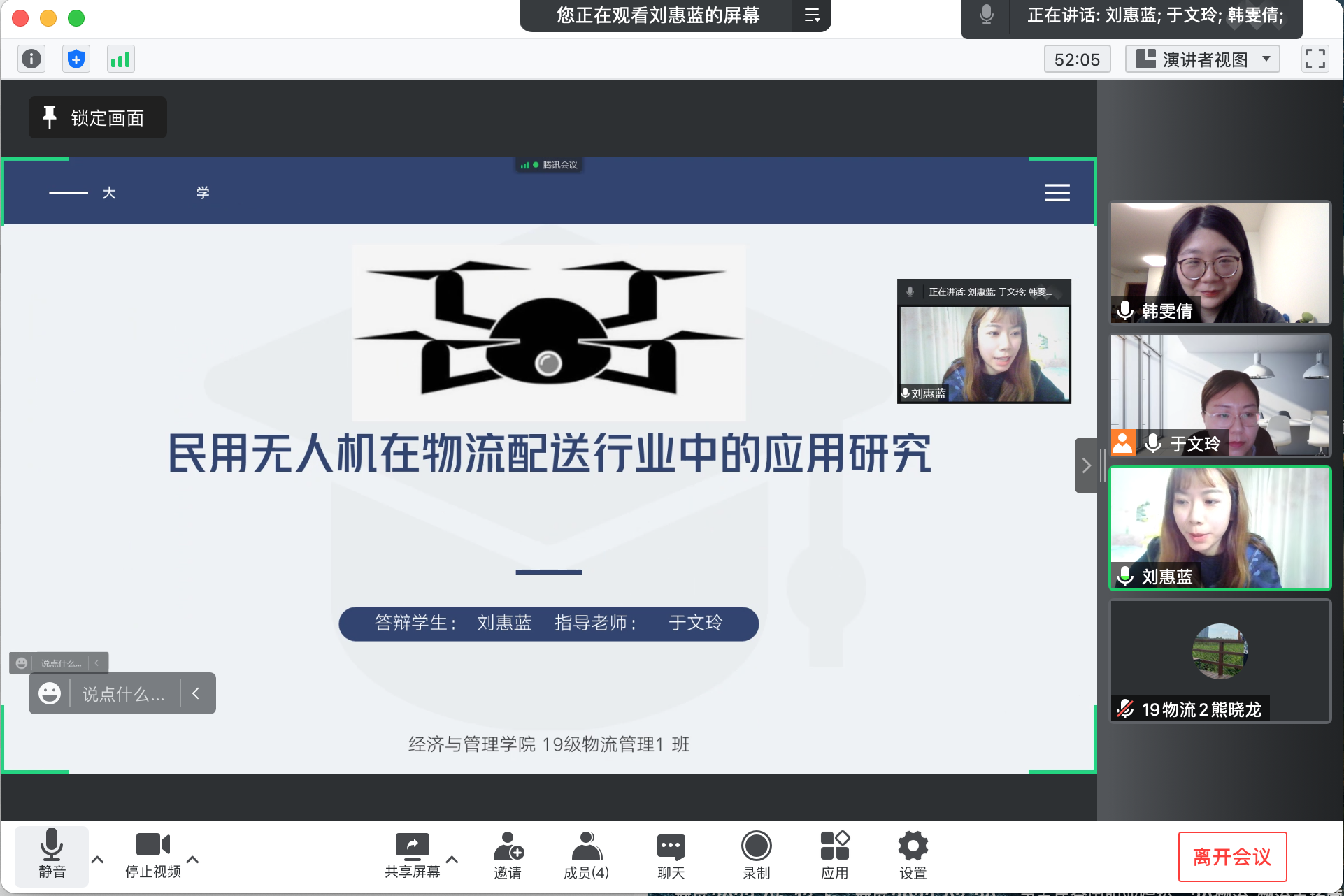The image size is (1344, 896).
Task: Click the meeting info icon
Action: coord(31,59)
